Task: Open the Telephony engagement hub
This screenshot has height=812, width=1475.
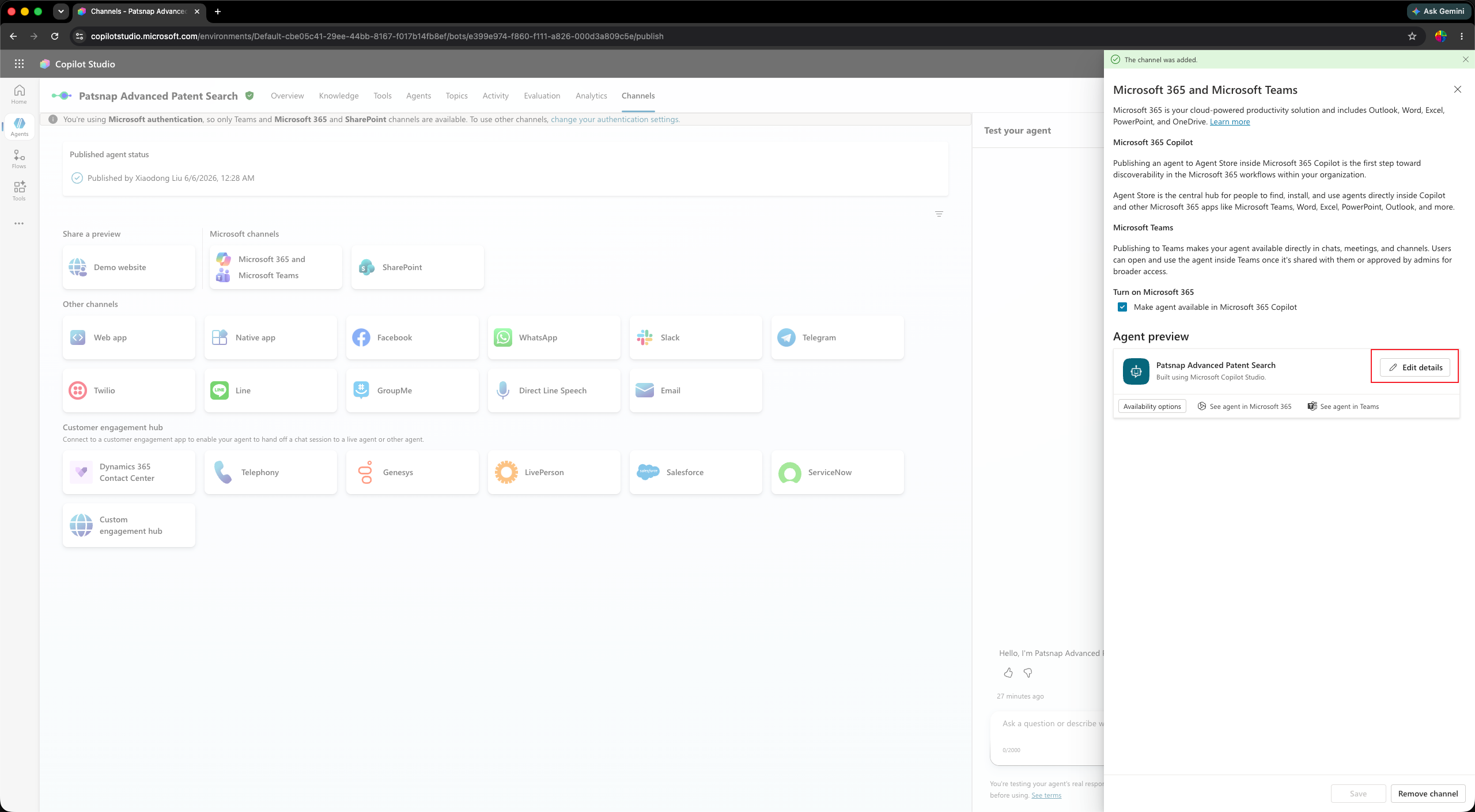Action: coord(271,472)
